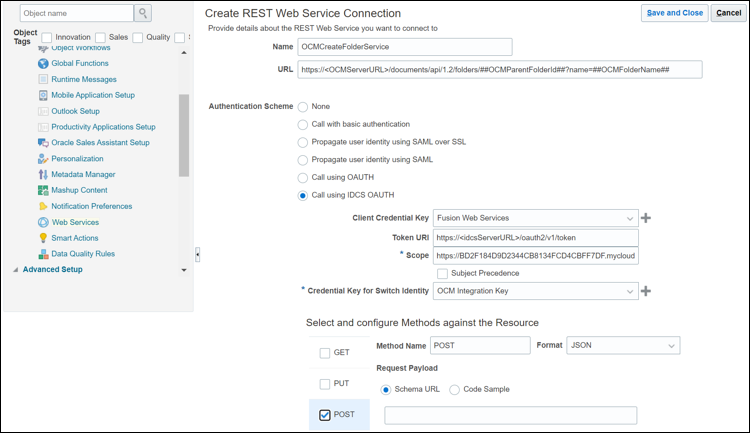The height and width of the screenshot is (433, 750).
Task: Click into the Token URI field
Action: pyautogui.click(x=536, y=237)
